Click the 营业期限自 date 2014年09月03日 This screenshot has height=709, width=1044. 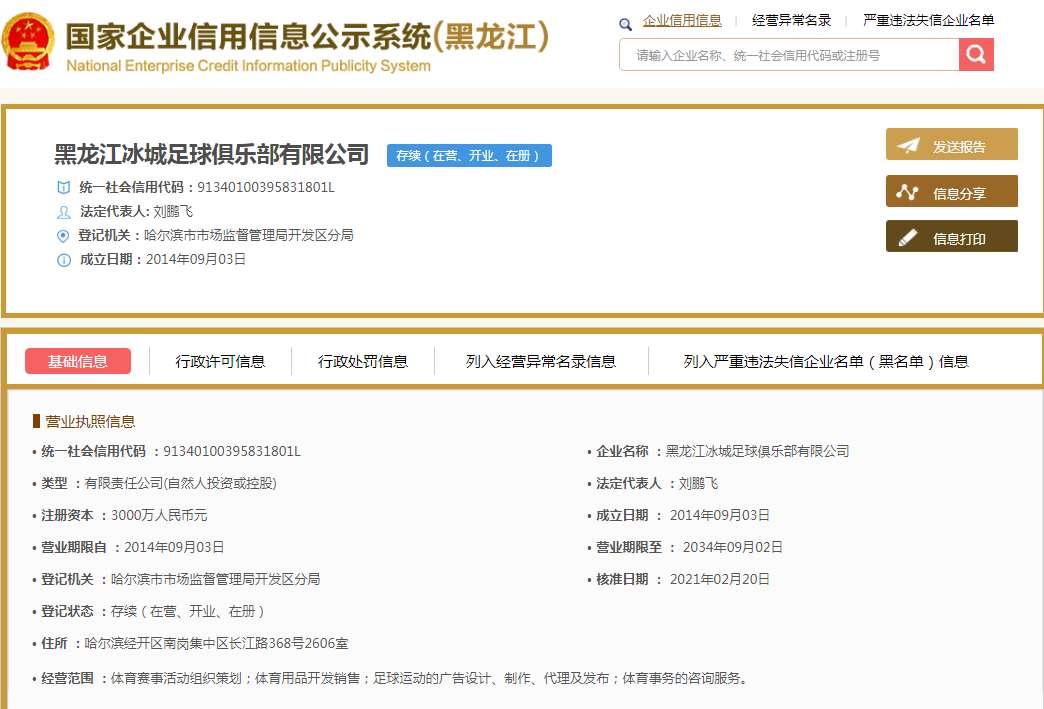[174, 547]
